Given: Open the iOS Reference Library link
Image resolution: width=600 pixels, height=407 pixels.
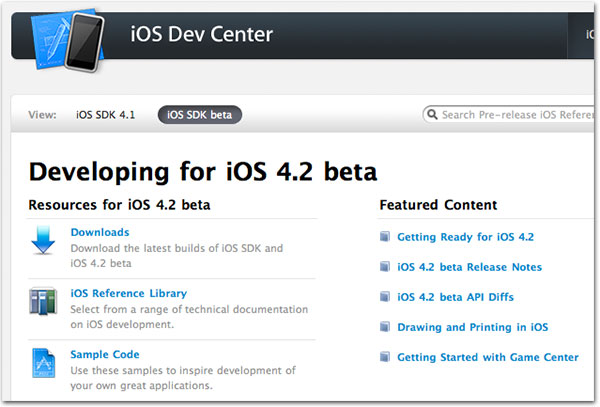Looking at the screenshot, I should tap(129, 293).
